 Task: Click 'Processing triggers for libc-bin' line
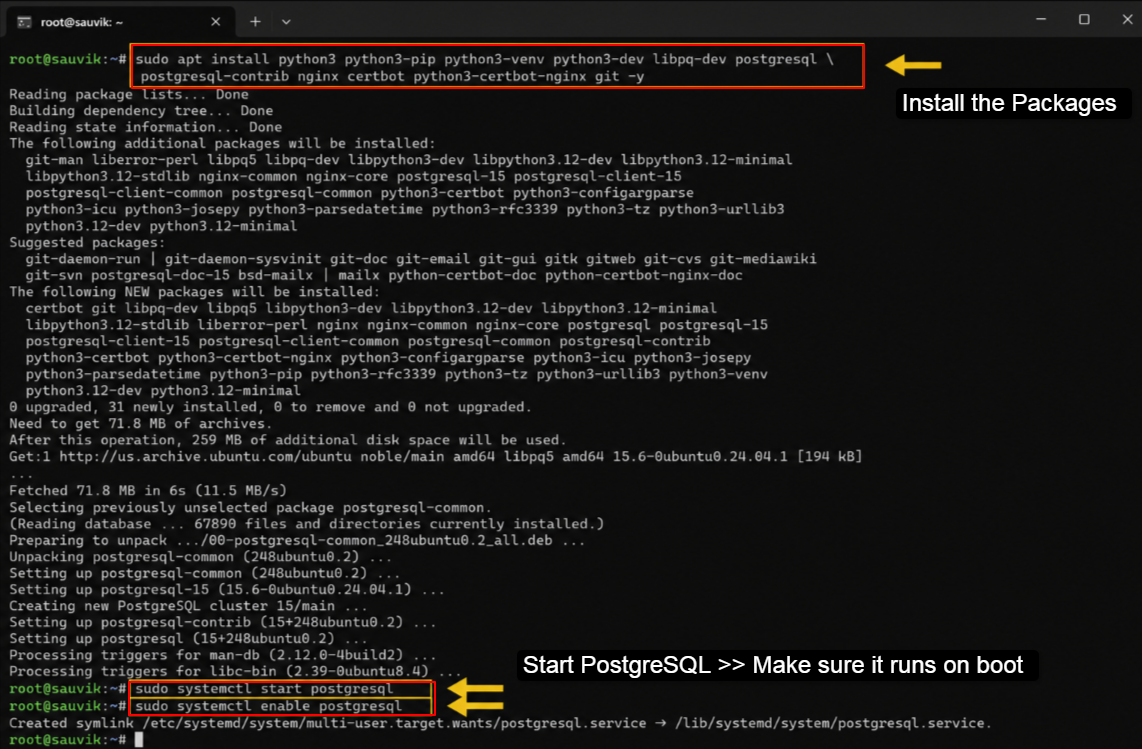[235, 671]
